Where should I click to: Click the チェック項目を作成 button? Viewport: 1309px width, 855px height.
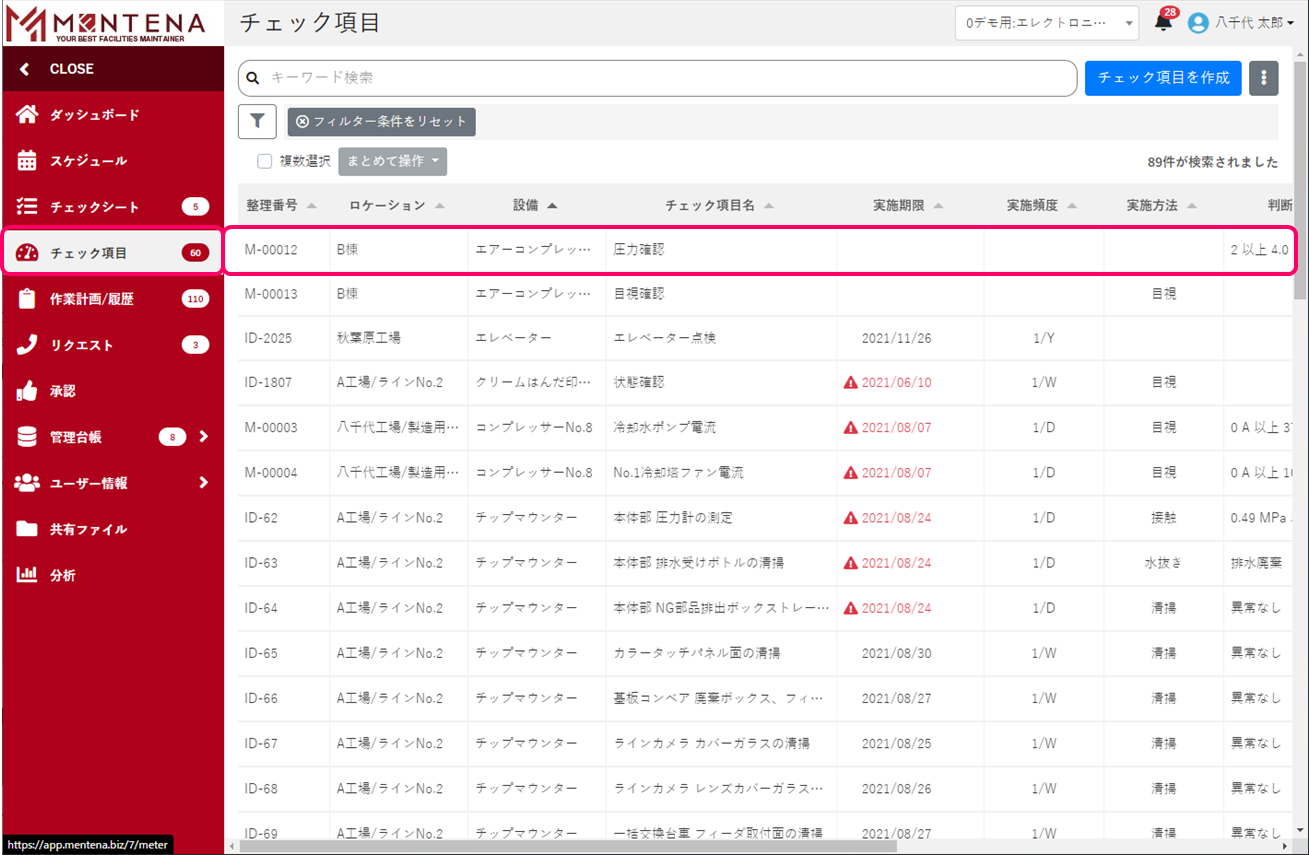tap(1163, 78)
